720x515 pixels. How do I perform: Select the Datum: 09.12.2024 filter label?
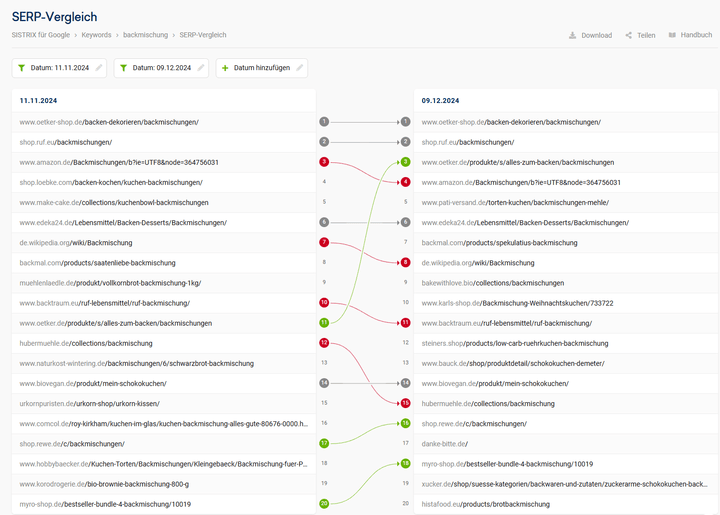pyautogui.click(x=162, y=68)
